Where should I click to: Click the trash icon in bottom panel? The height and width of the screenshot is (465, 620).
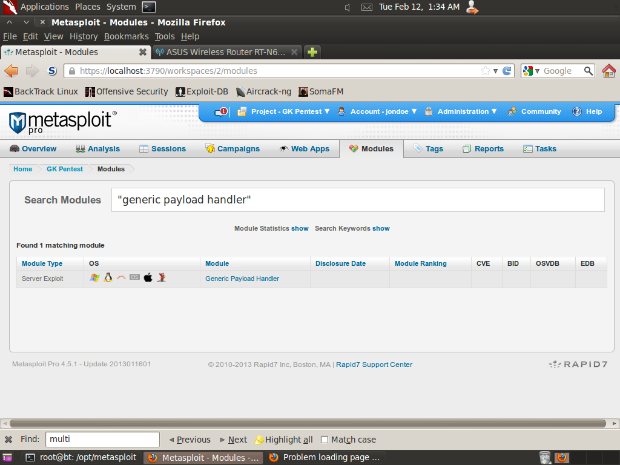tap(545, 458)
